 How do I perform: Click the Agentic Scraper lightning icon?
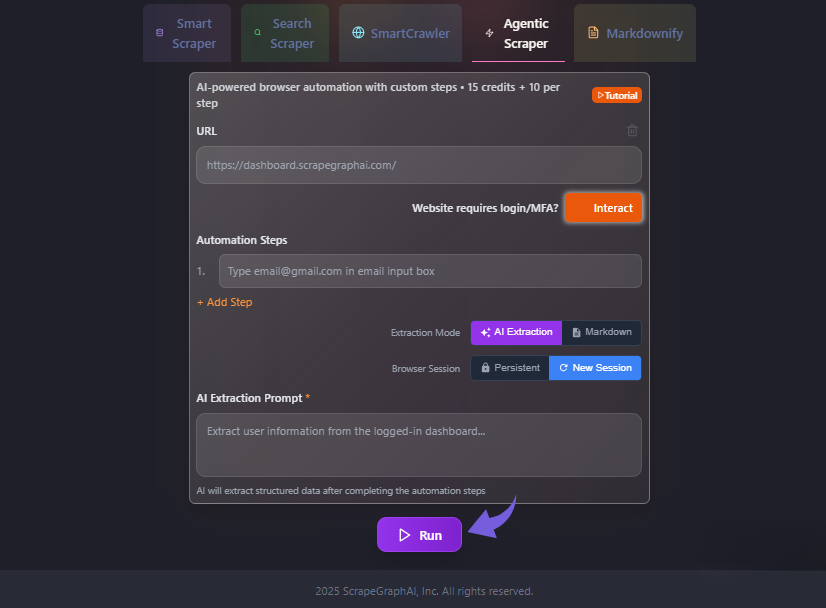tap(489, 33)
